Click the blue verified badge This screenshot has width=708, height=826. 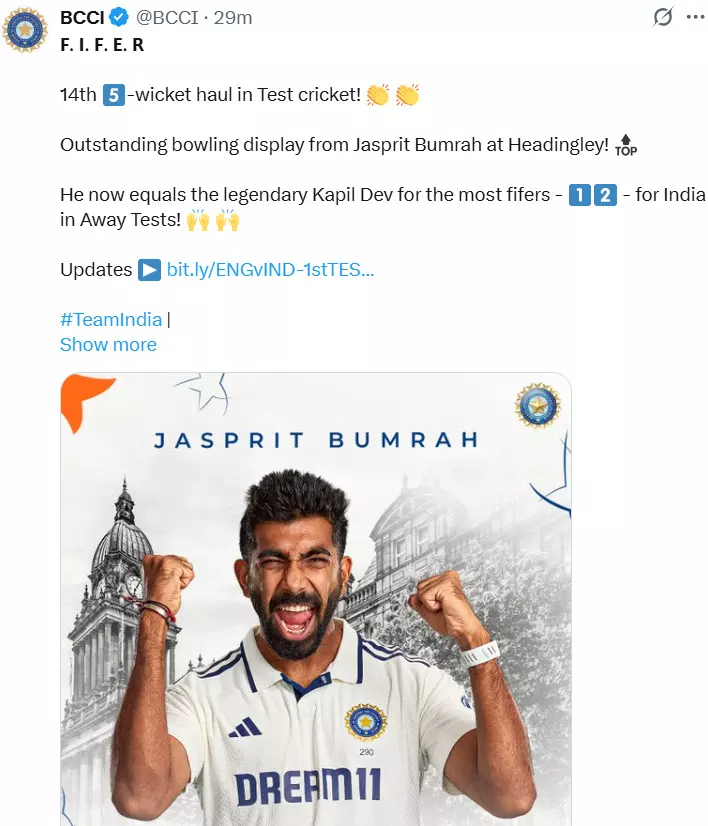(119, 17)
